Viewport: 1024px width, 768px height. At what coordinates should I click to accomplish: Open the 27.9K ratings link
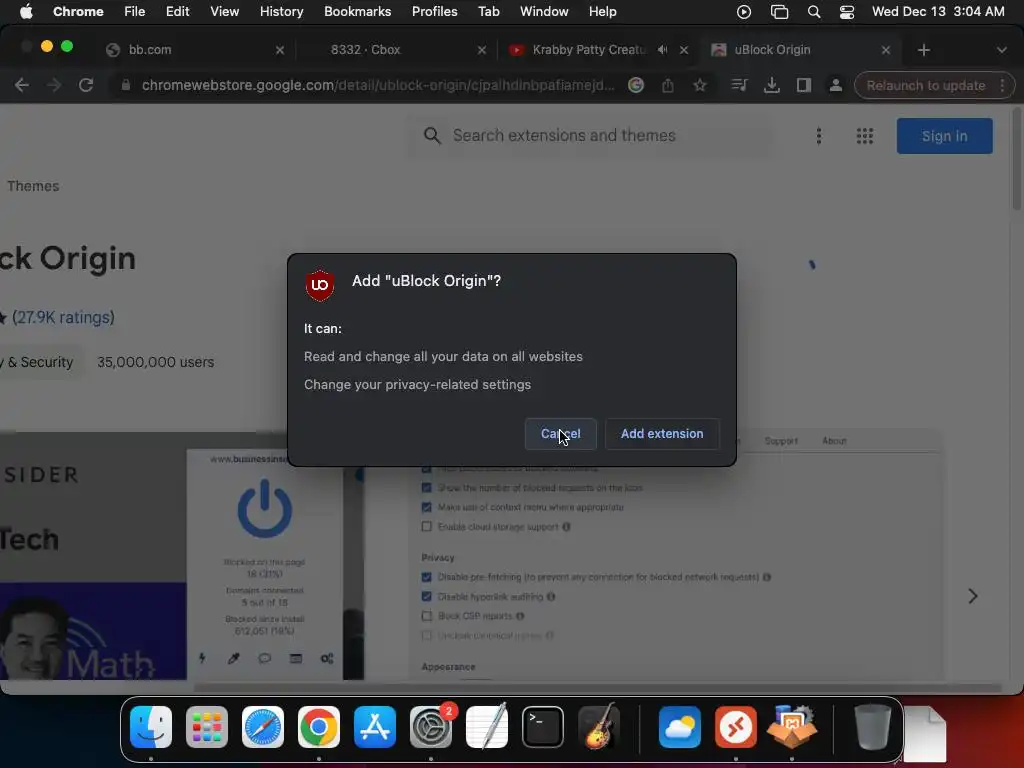(x=63, y=317)
